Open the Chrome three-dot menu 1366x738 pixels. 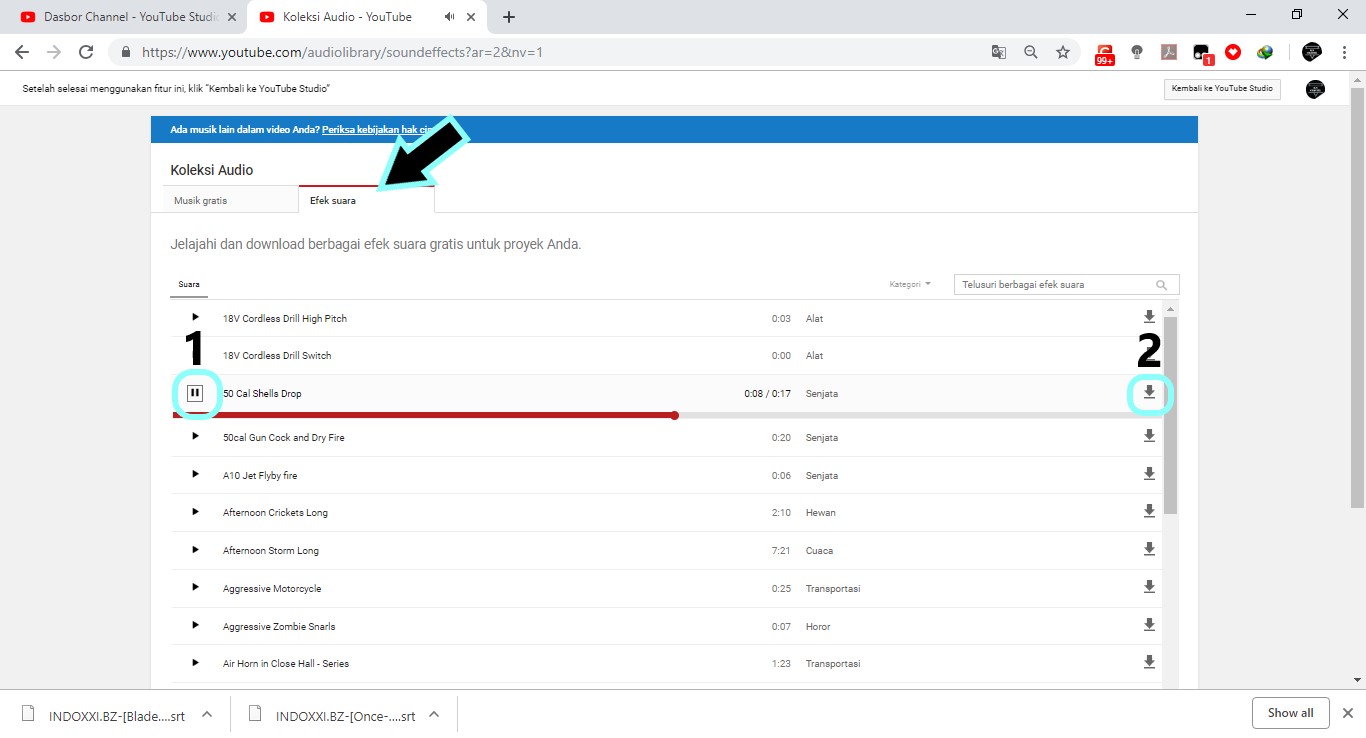click(1345, 52)
